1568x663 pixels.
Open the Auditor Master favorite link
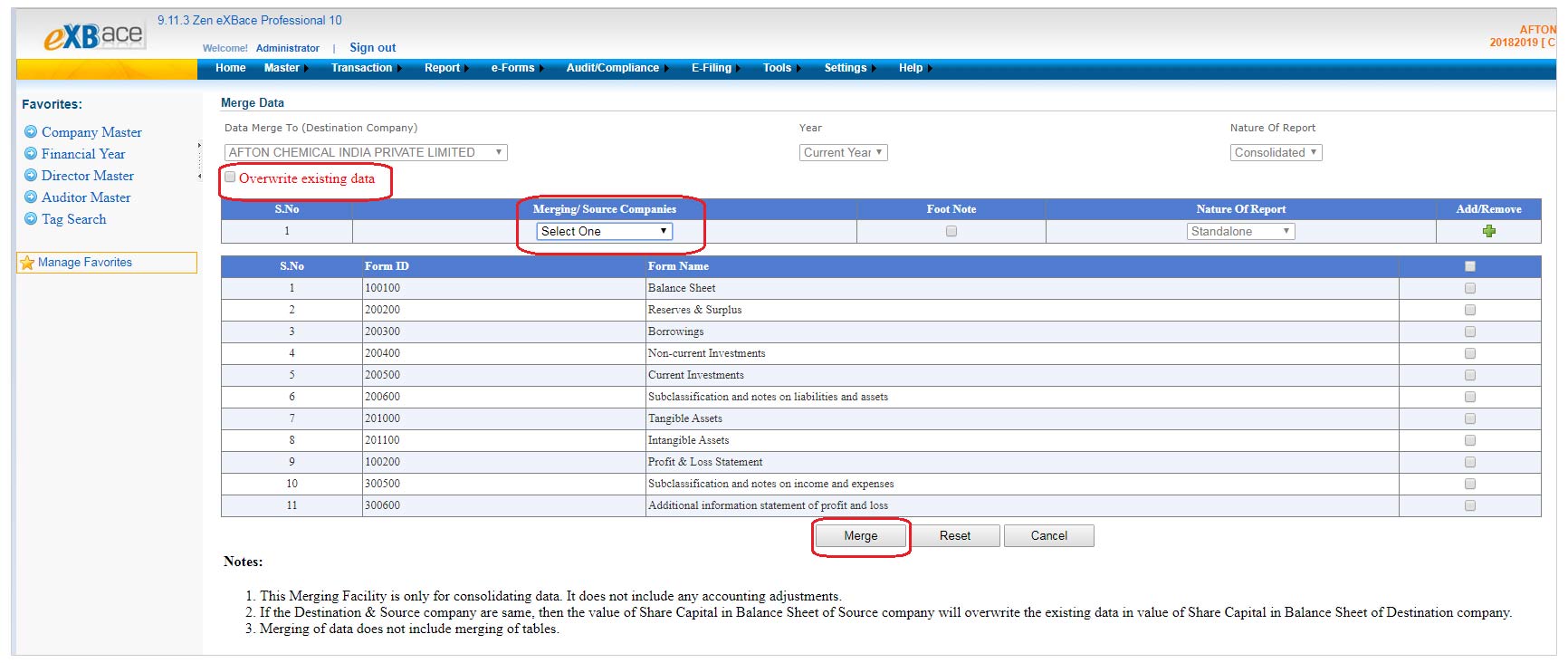click(x=86, y=197)
